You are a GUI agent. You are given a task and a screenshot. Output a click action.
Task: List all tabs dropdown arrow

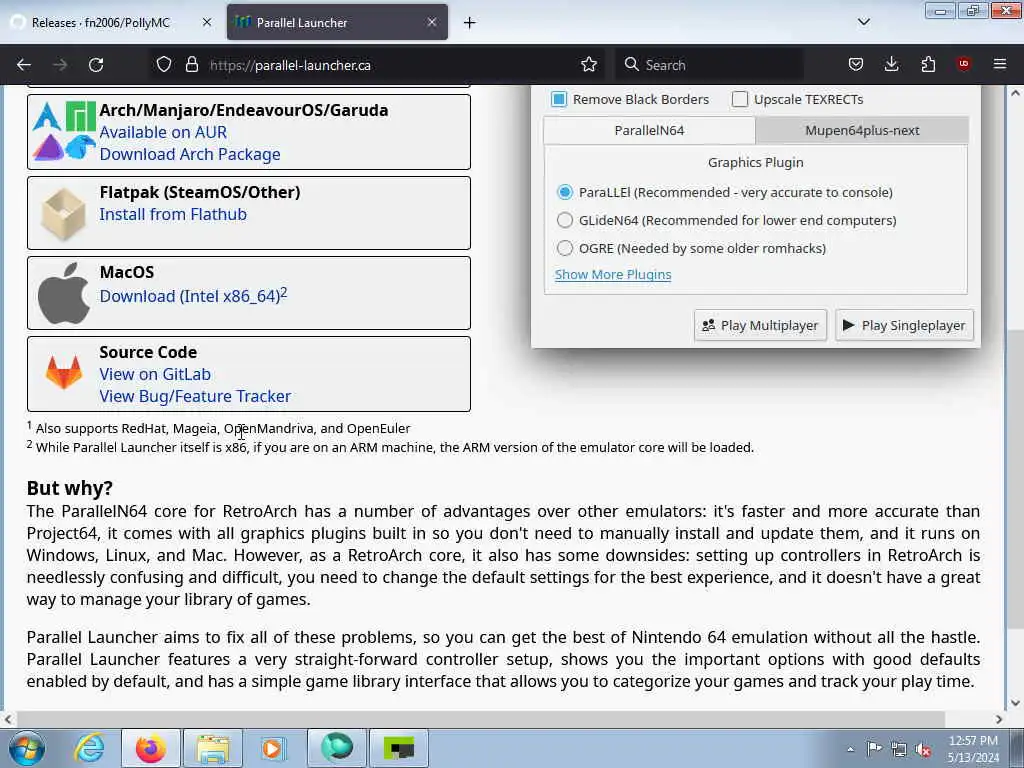click(x=864, y=22)
